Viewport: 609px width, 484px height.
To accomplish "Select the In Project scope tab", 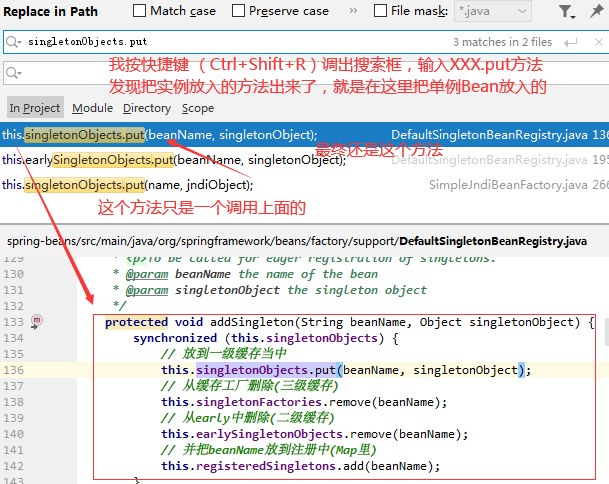I will 35,108.
